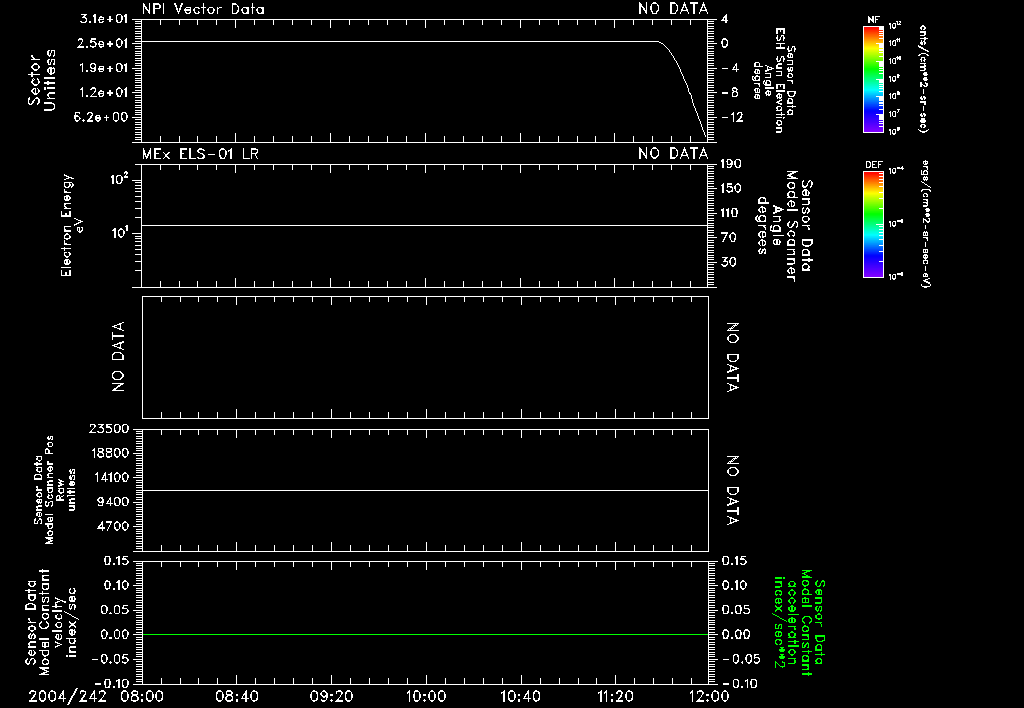
Task: Click the '190' scanner angle tick label
Action: pos(731,164)
